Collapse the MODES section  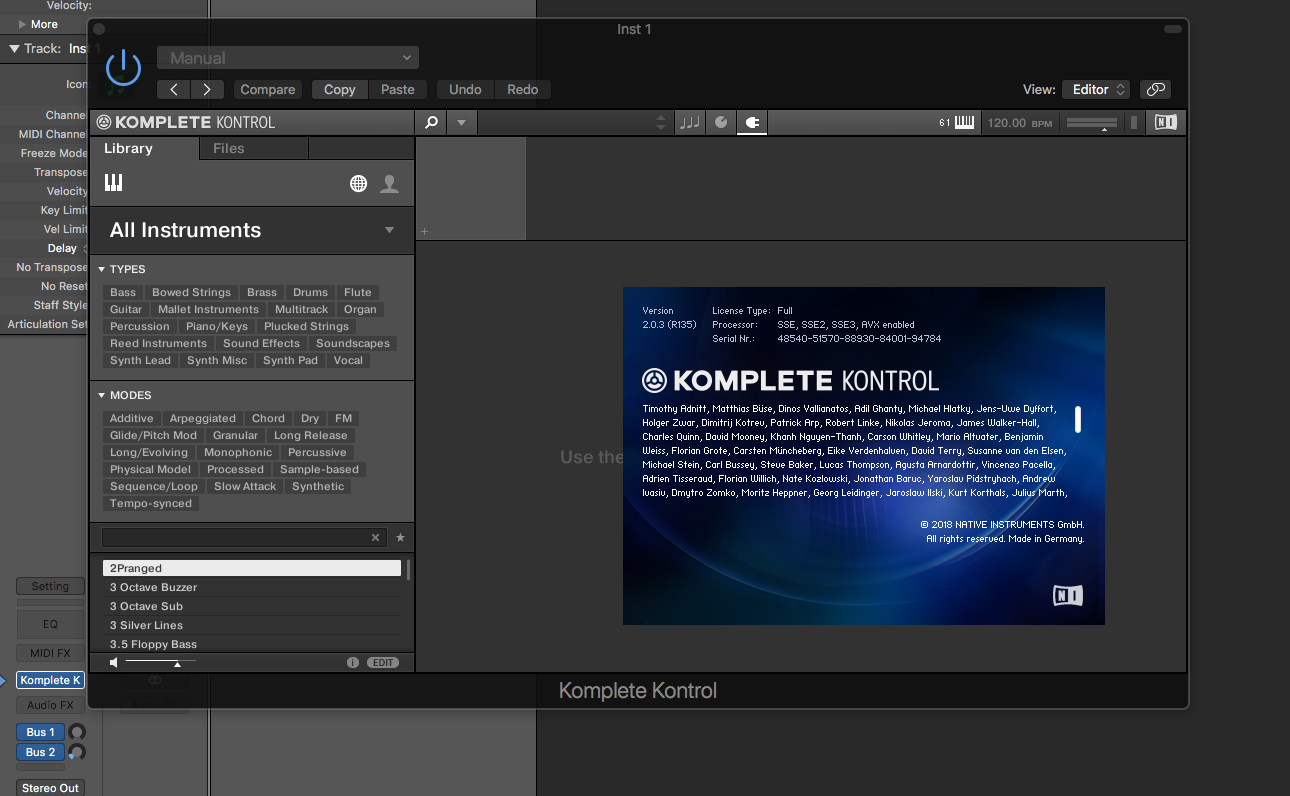(102, 395)
